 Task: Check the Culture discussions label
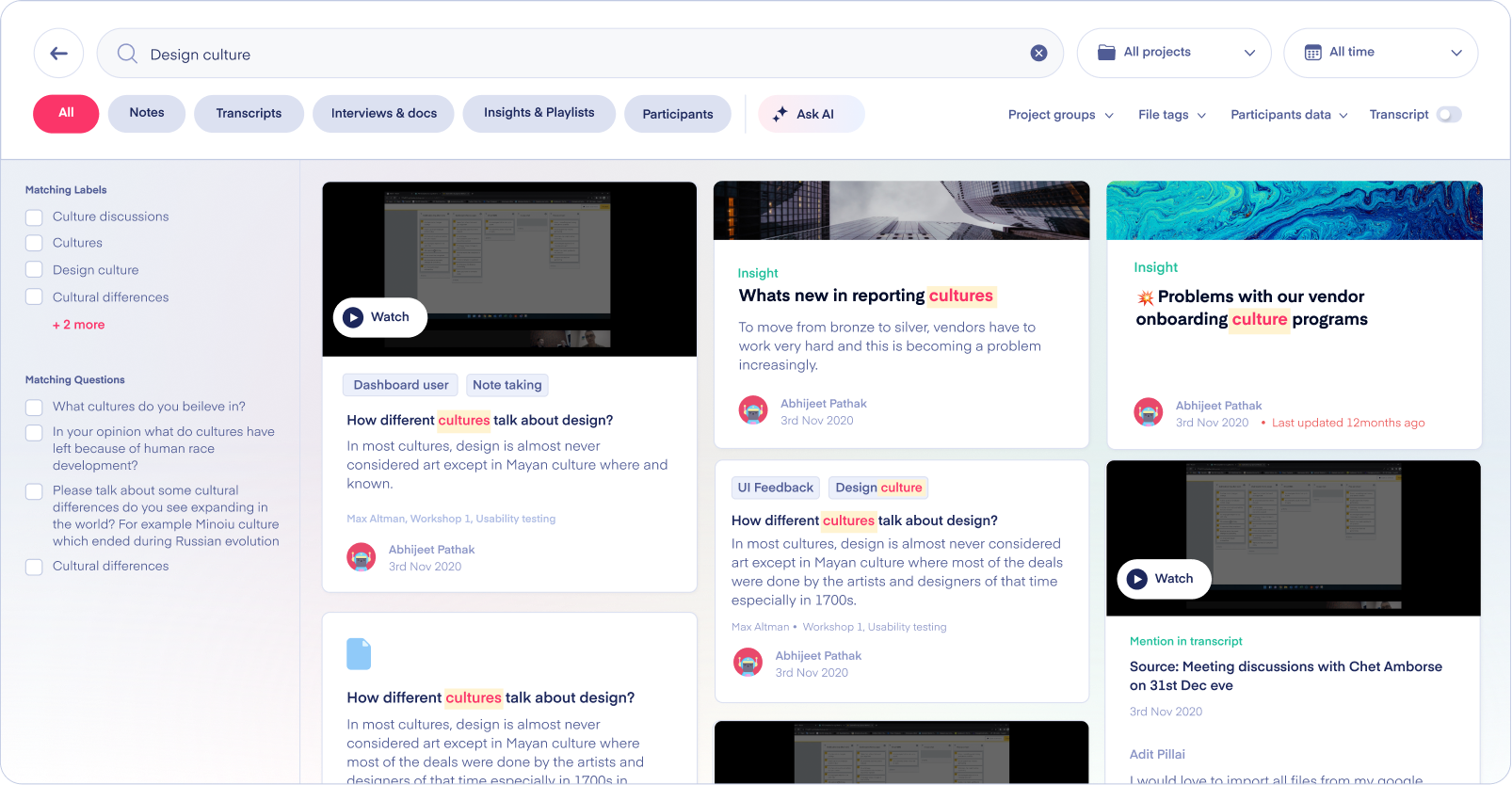click(35, 217)
